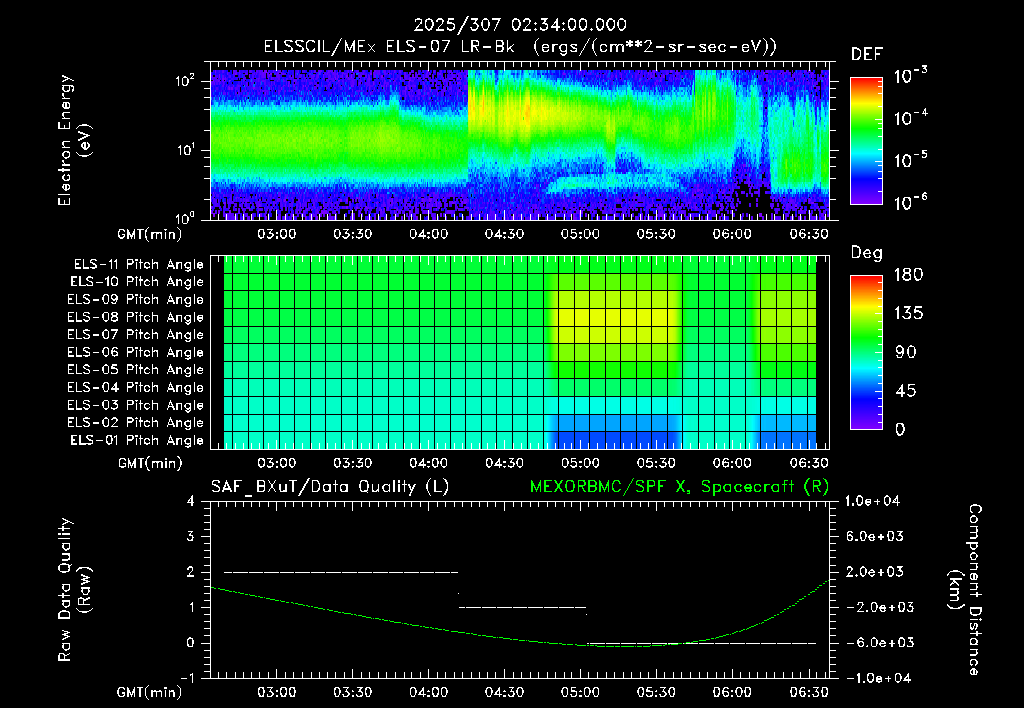The image size is (1024, 708).
Task: Click the 05:00 tick under the pitch angle panel
Action: click(x=580, y=463)
